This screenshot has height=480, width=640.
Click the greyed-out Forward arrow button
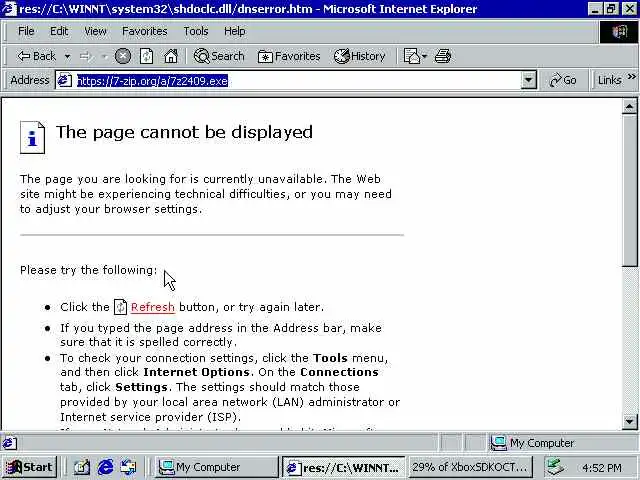pos(85,56)
